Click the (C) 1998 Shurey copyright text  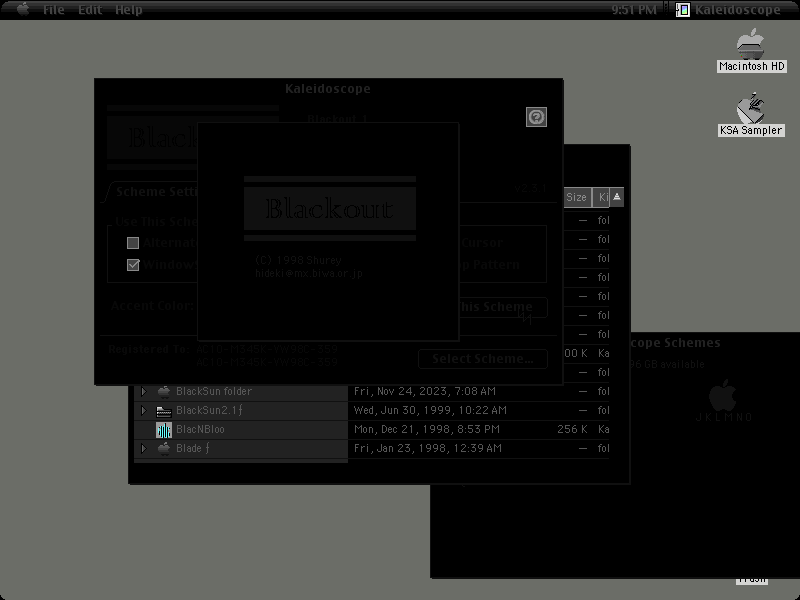298,260
